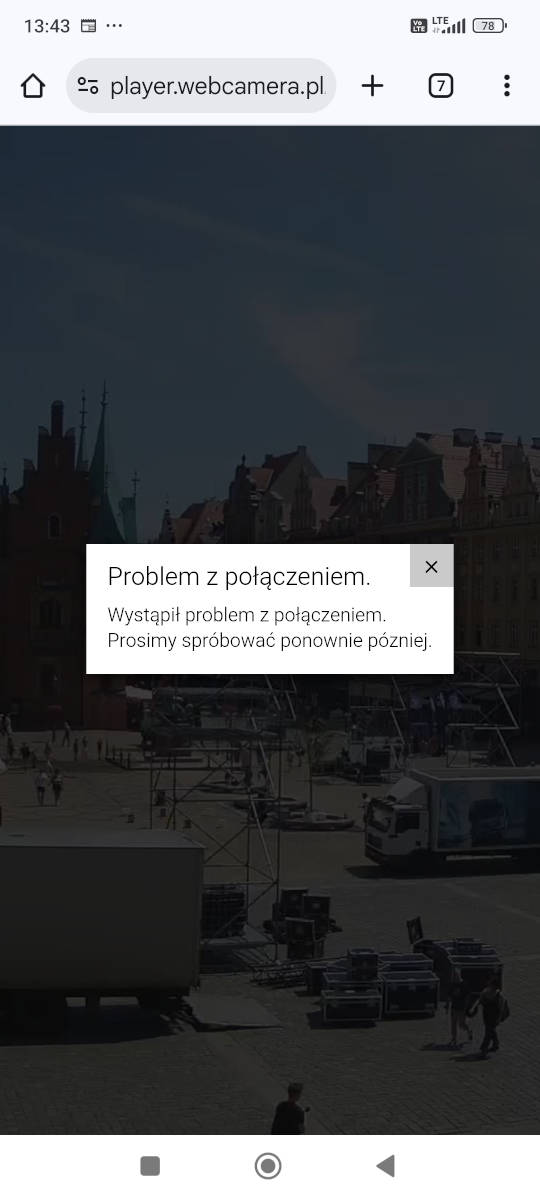Tap the three dots in status bar
Viewport: 540px width, 1200px height.
tap(114, 26)
